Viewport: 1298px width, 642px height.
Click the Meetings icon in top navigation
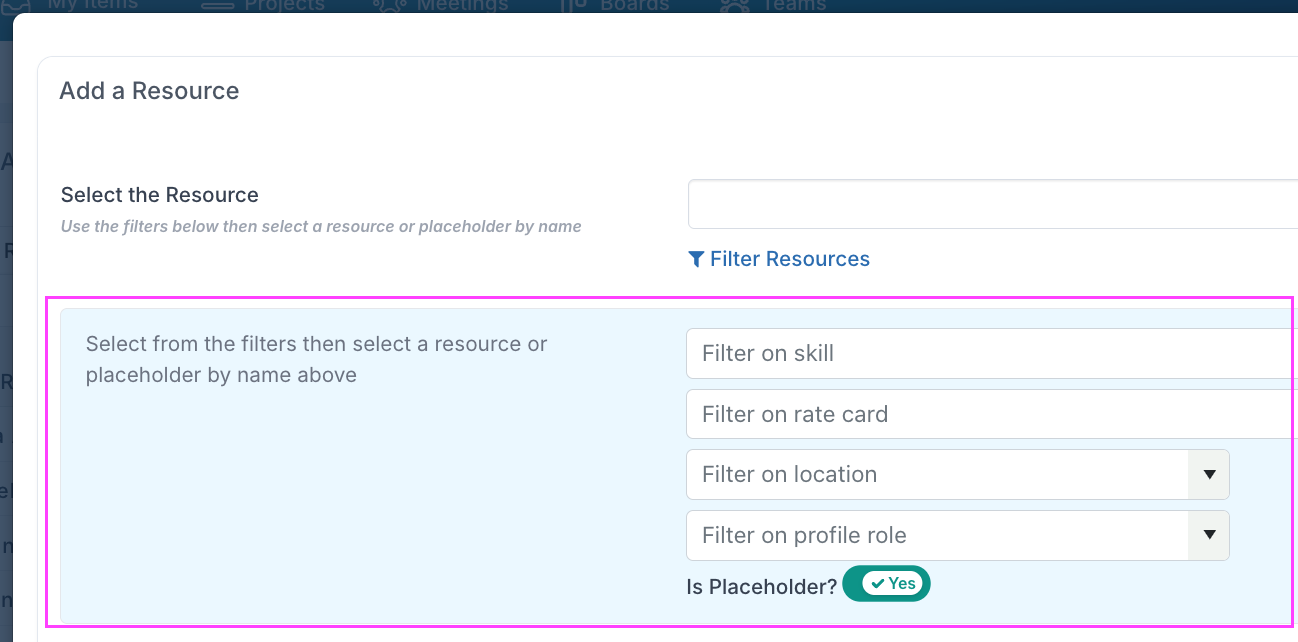point(390,4)
